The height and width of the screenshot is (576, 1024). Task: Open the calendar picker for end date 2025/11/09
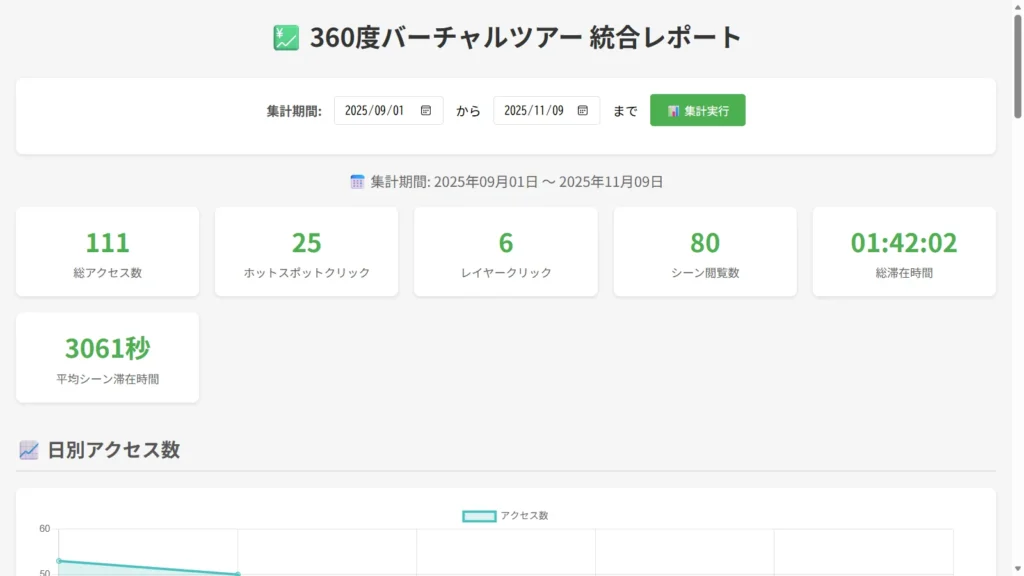click(583, 111)
